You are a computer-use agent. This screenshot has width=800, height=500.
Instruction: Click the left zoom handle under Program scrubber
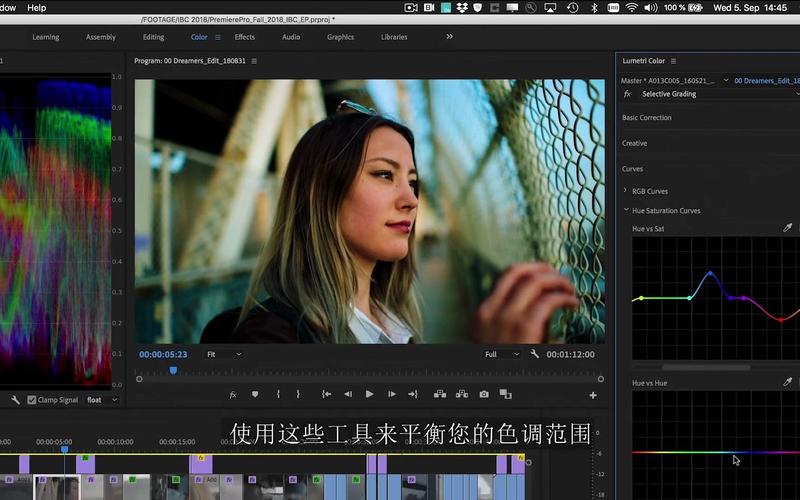[139, 379]
